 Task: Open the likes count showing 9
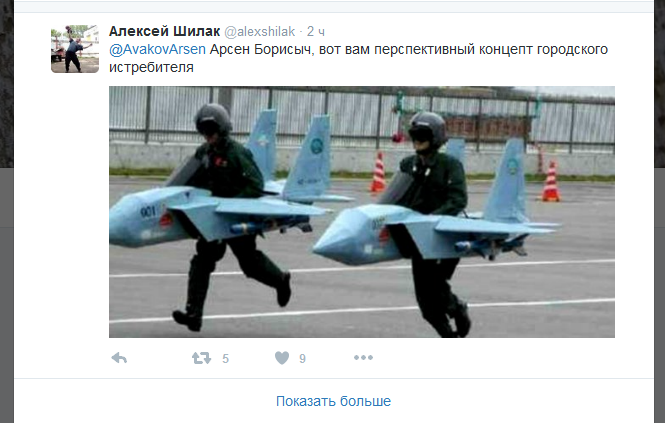click(x=302, y=359)
